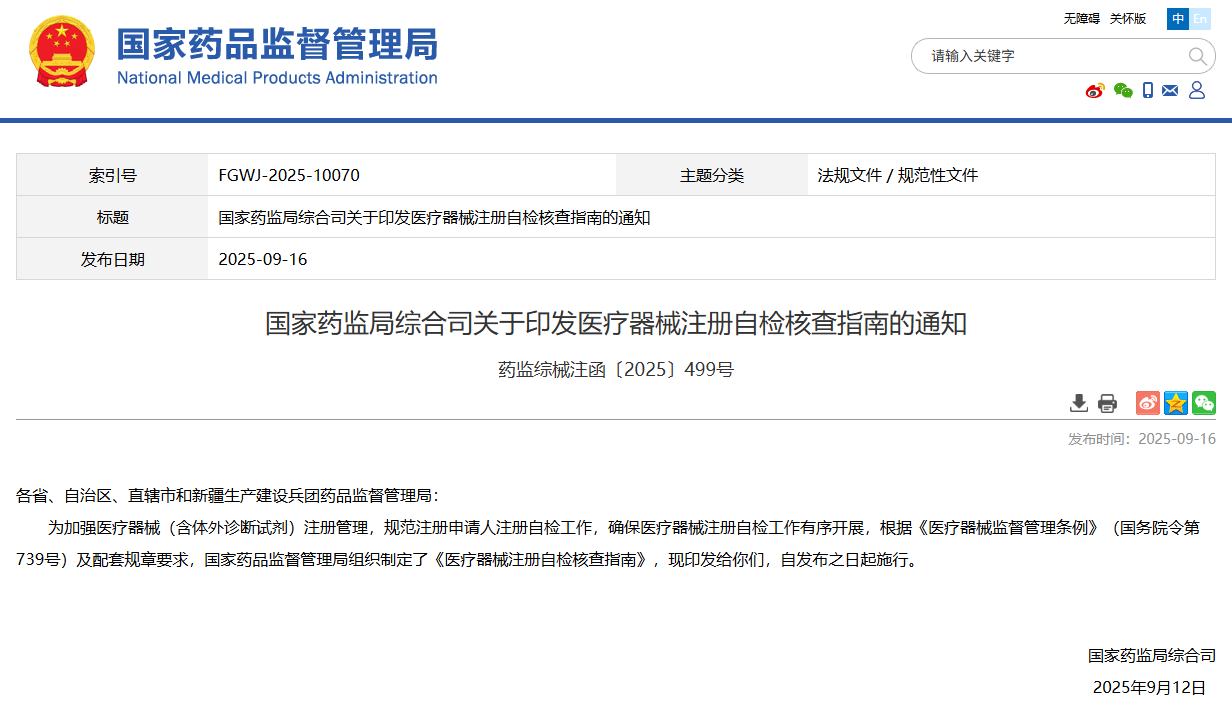Share the article to Weibo

(x=1147, y=403)
